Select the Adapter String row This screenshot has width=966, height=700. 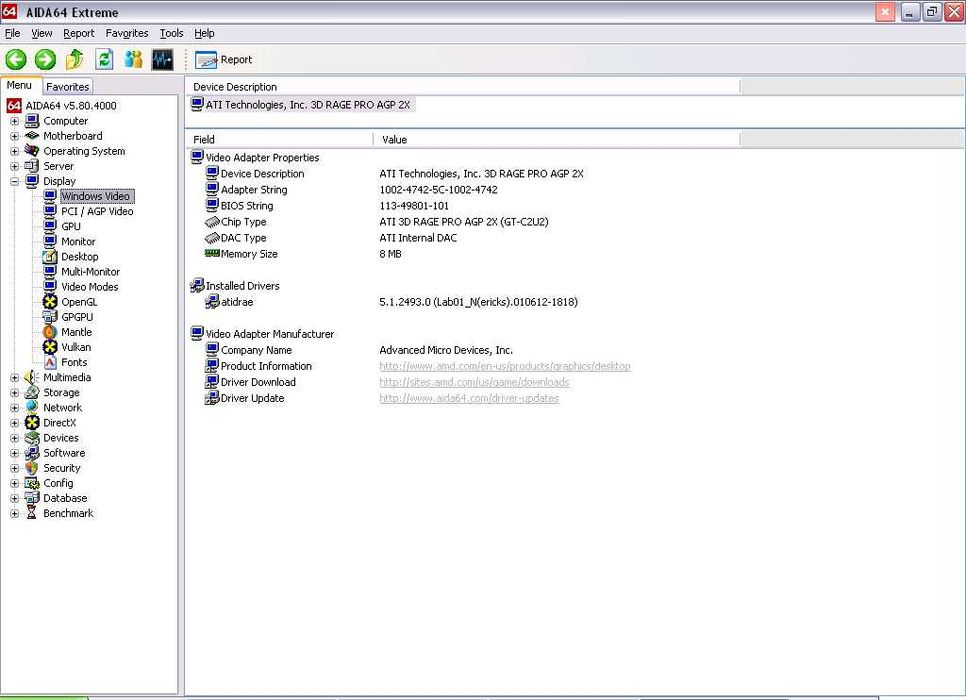351,190
